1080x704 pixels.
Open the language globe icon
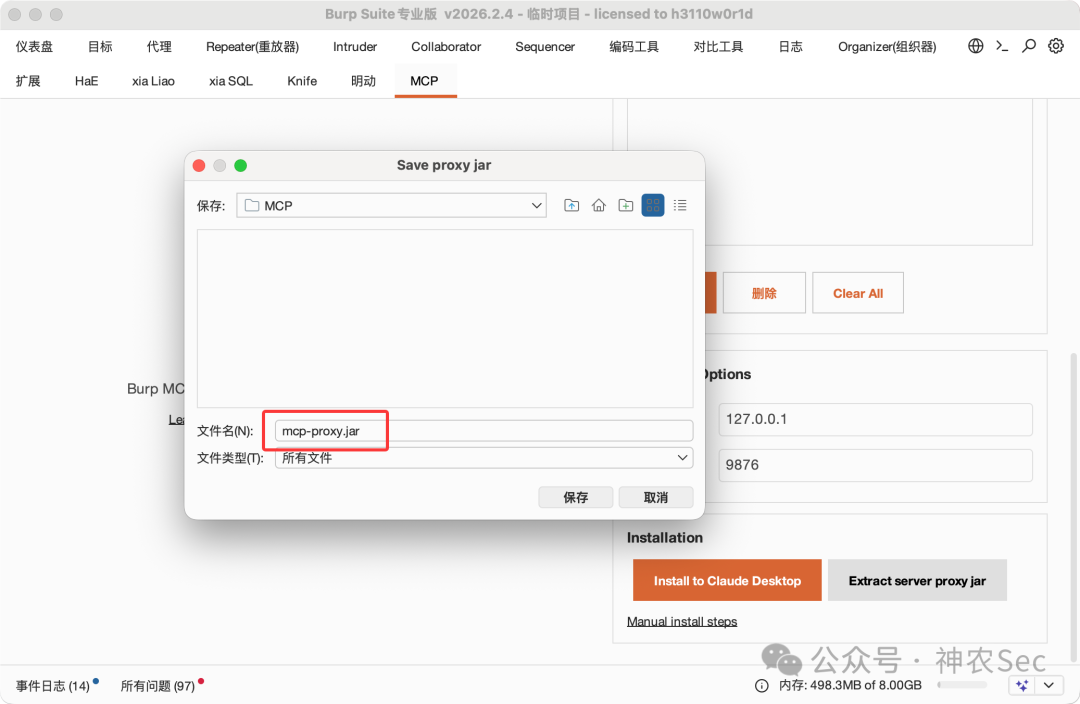tap(975, 46)
